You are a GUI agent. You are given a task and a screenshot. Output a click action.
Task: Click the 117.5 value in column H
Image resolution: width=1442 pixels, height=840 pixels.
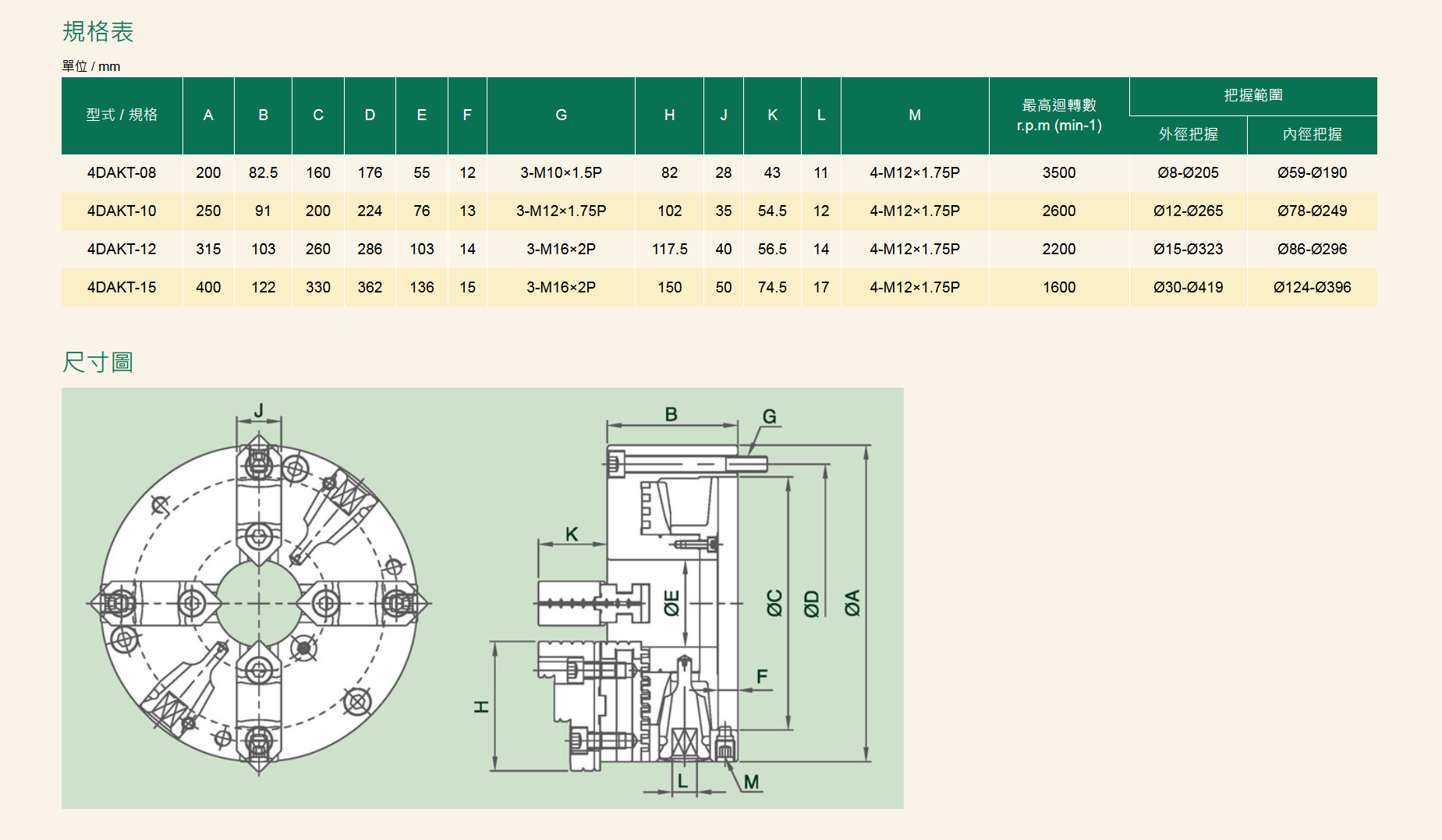tap(669, 250)
